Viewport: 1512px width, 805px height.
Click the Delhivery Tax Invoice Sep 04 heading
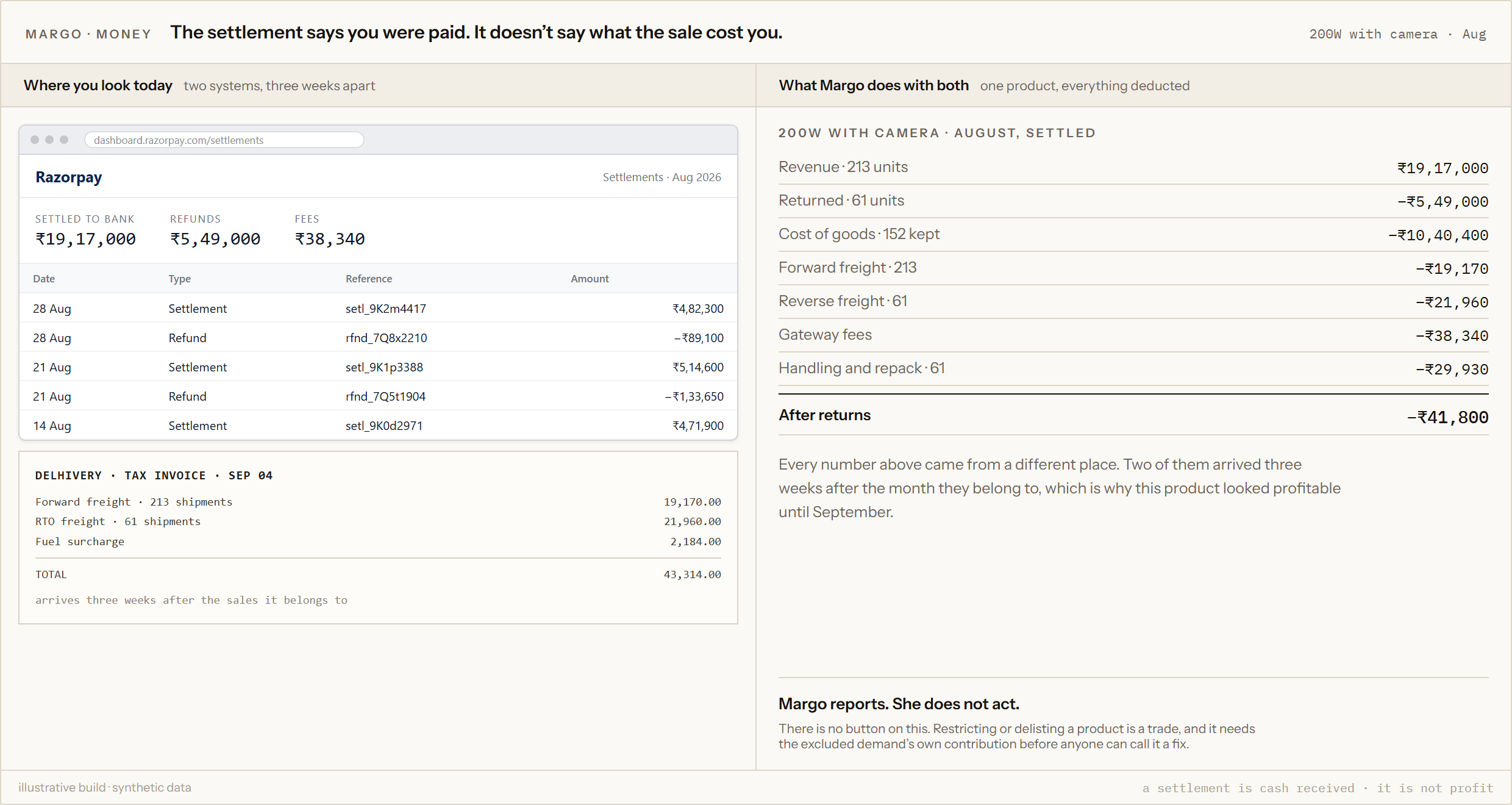click(x=154, y=476)
